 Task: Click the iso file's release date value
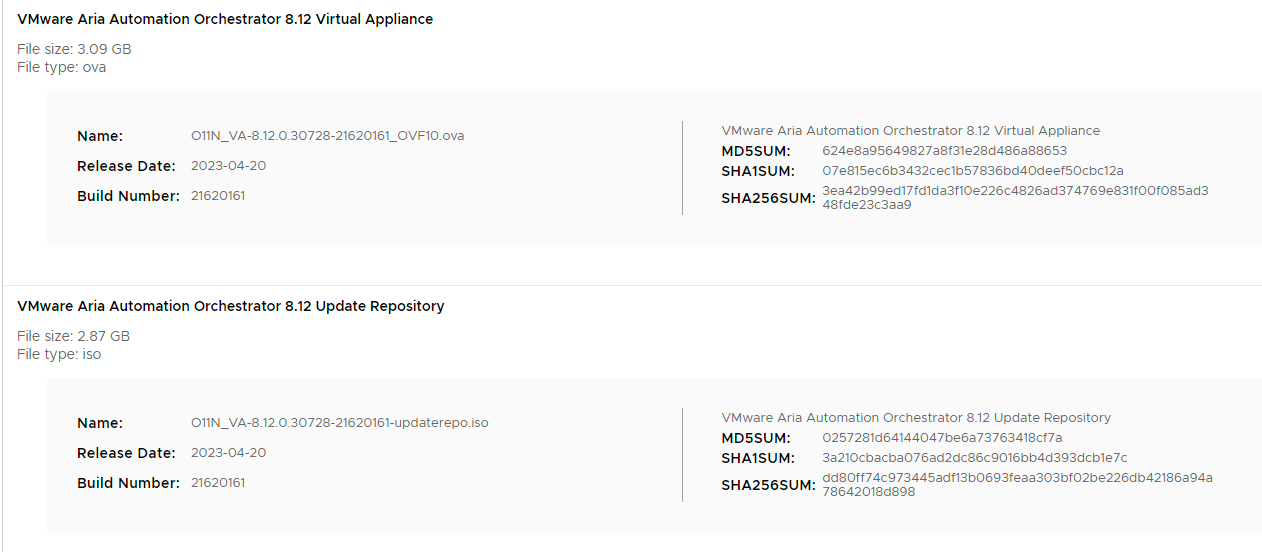pyautogui.click(x=228, y=453)
